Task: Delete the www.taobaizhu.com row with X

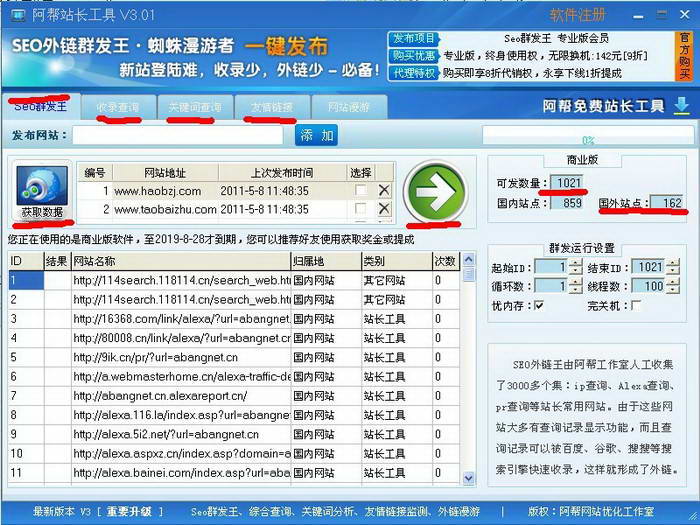Action: coord(384,209)
